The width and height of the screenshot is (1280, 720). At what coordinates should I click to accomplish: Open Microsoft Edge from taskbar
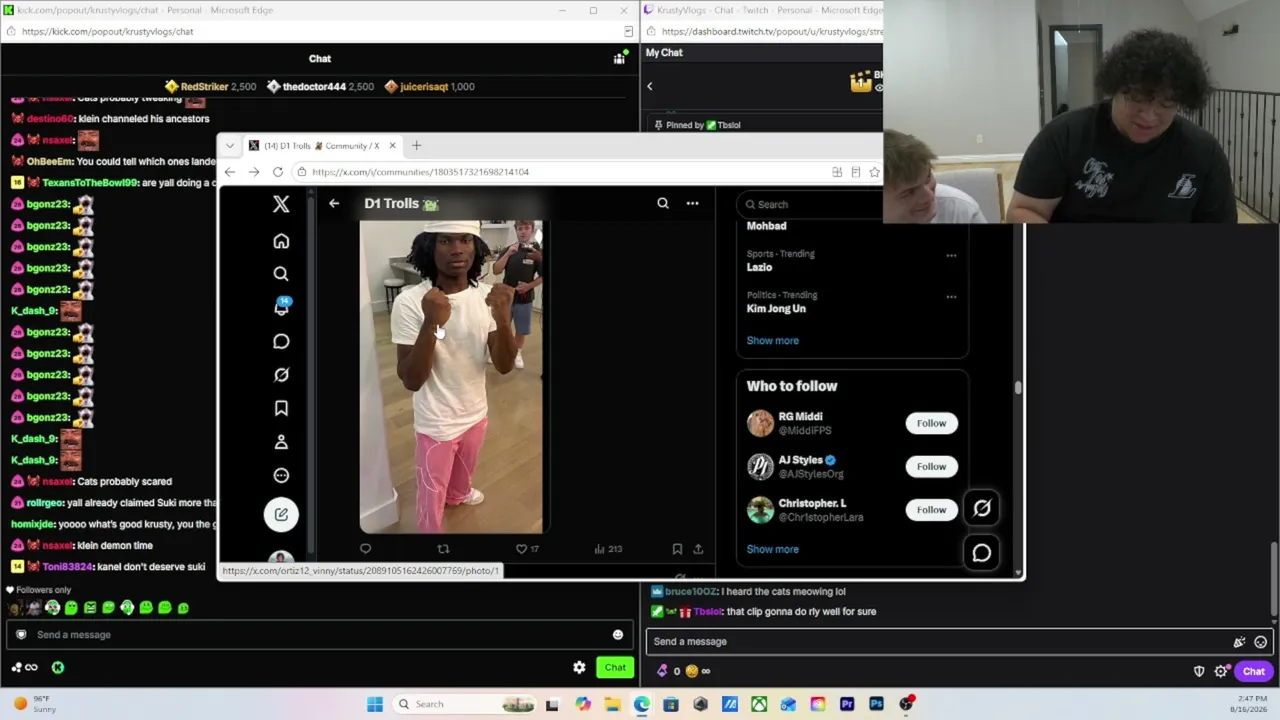point(641,704)
